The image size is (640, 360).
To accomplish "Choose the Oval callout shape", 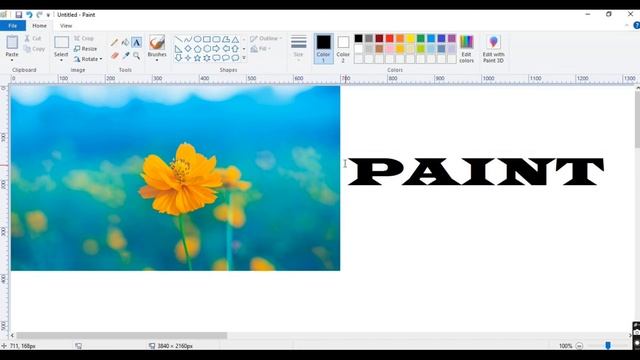I will coord(226,58).
